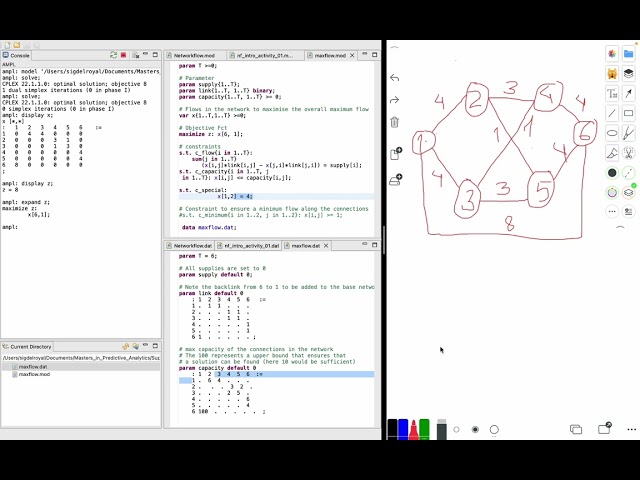Select the maxflow.mod editor tab

(330, 56)
